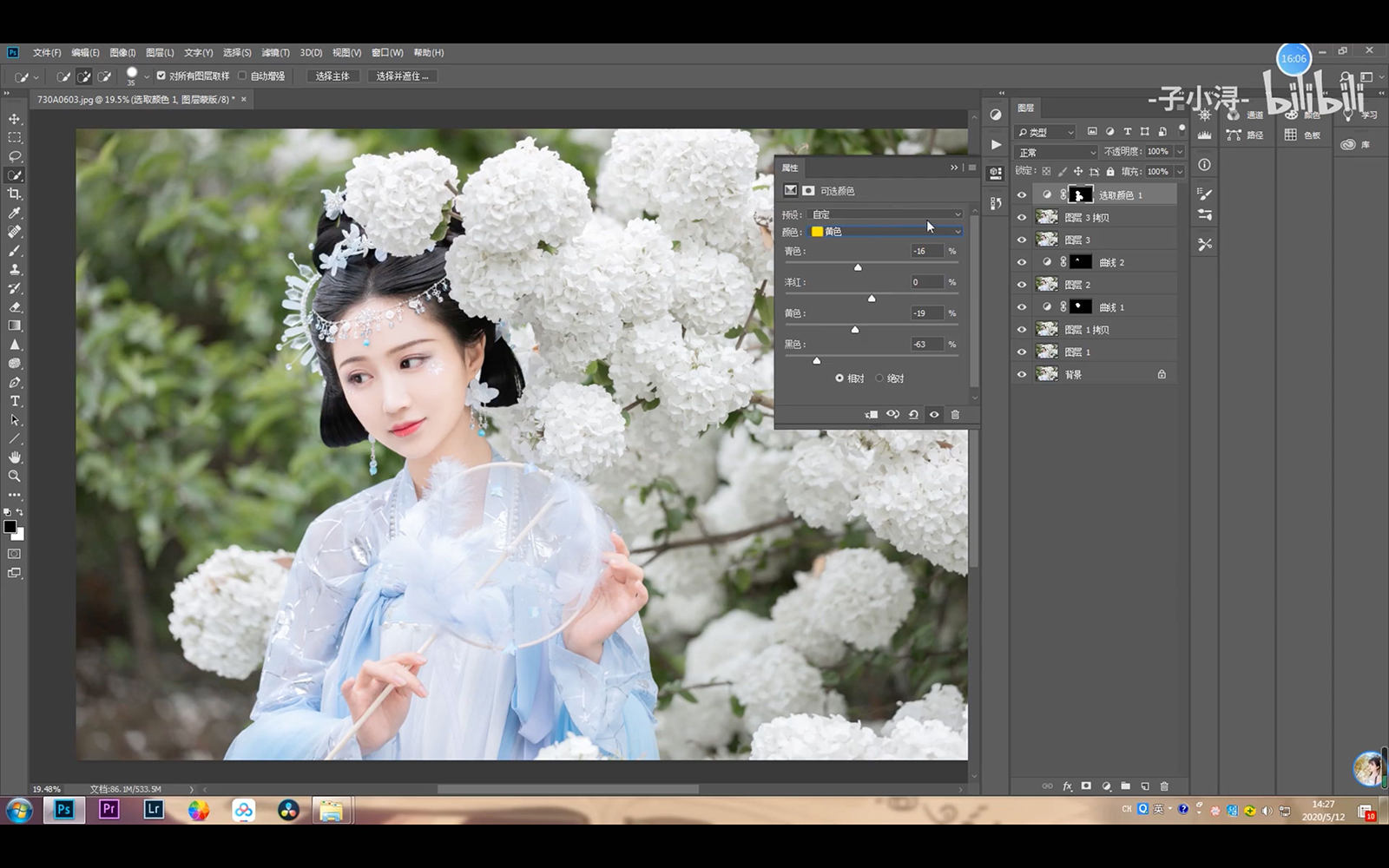
Task: Create new adjustment layer at Layers bottom
Action: [x=1106, y=786]
